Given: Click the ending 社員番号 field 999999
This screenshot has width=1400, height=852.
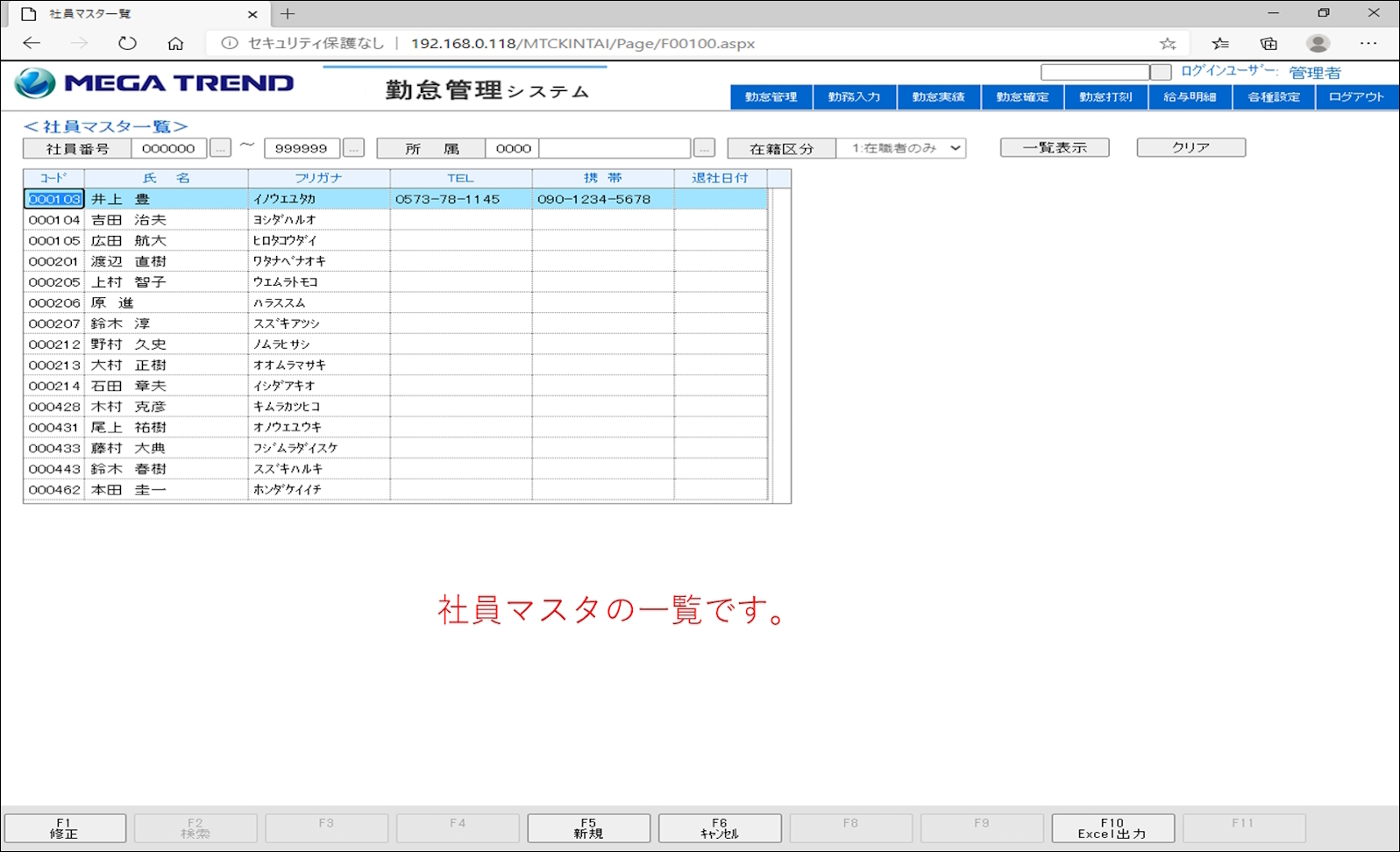Looking at the screenshot, I should (302, 148).
